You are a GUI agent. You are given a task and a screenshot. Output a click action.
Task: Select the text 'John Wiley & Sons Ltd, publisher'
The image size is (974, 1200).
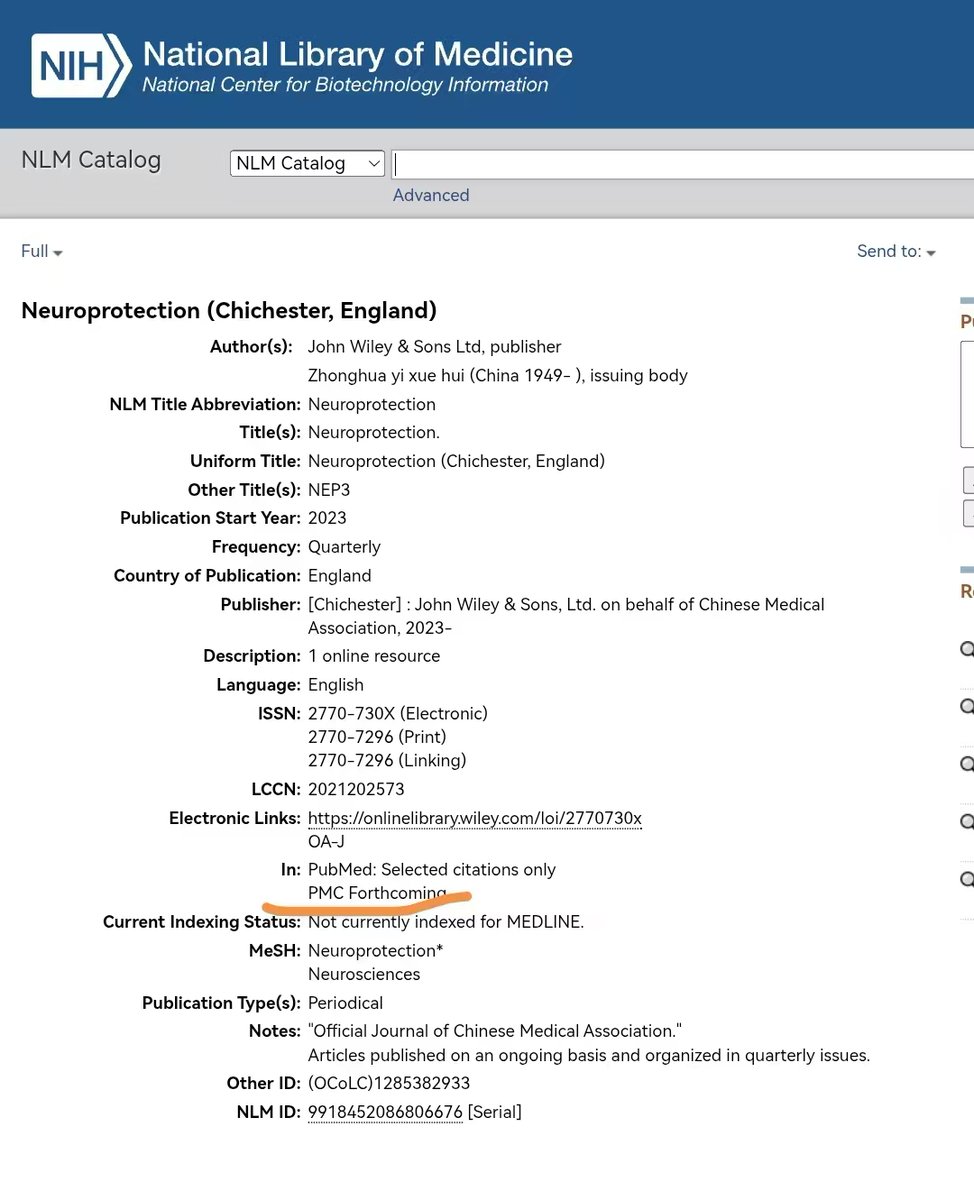[x=435, y=347]
